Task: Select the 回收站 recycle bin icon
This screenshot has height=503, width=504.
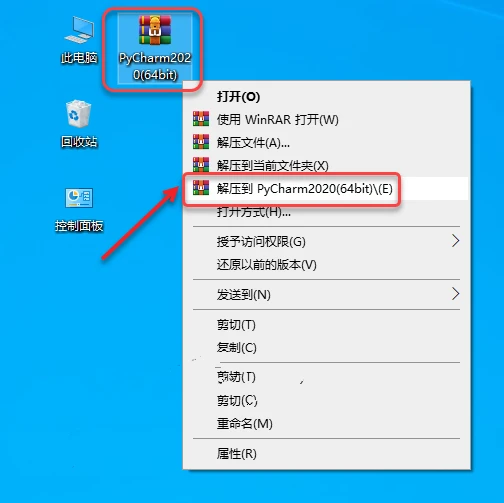Action: (79, 123)
